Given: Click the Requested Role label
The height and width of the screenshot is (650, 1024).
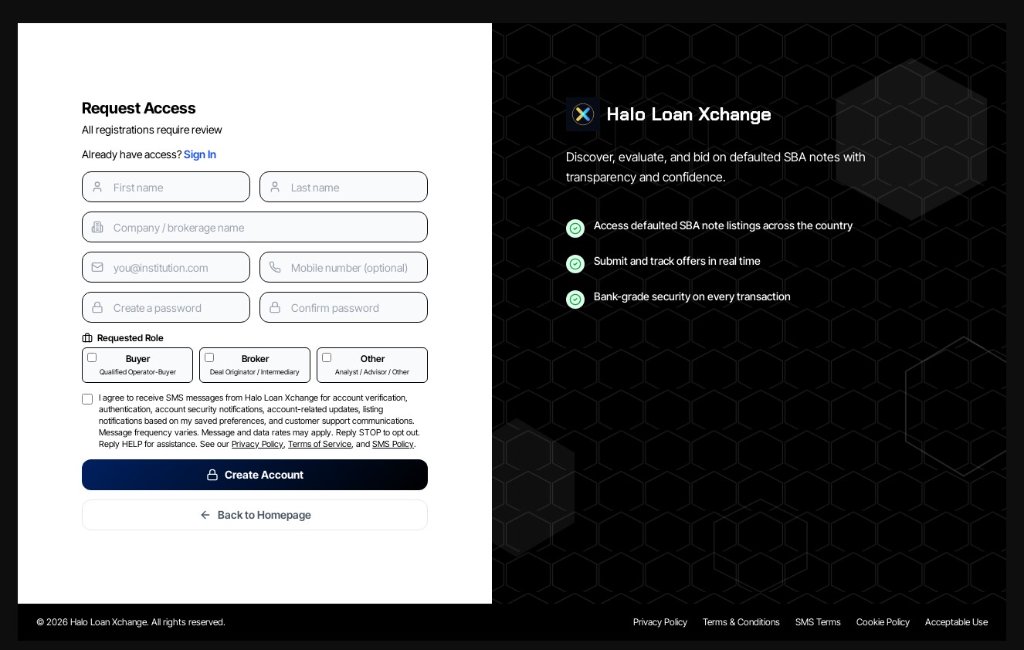Looking at the screenshot, I should (130, 338).
